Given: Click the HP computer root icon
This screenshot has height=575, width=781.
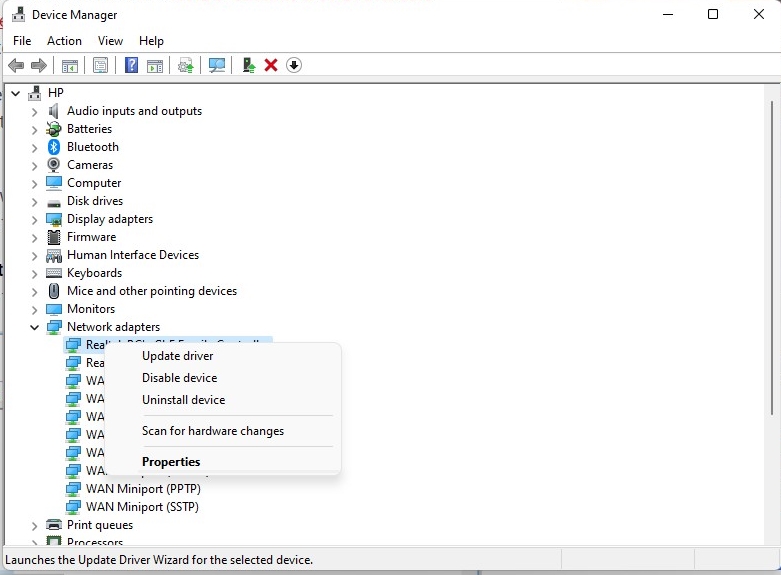Looking at the screenshot, I should (35, 93).
